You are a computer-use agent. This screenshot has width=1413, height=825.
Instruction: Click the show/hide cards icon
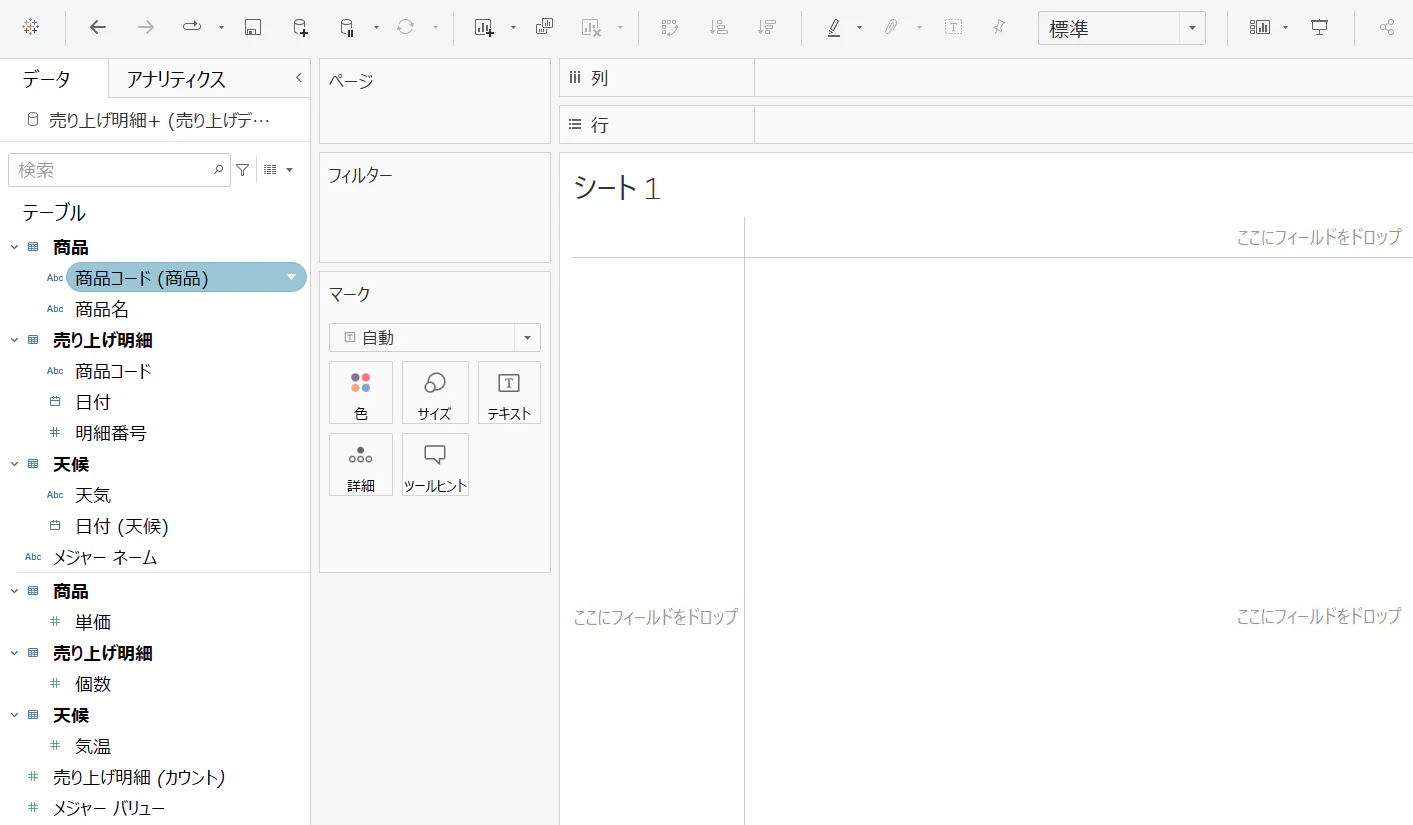coord(1260,28)
